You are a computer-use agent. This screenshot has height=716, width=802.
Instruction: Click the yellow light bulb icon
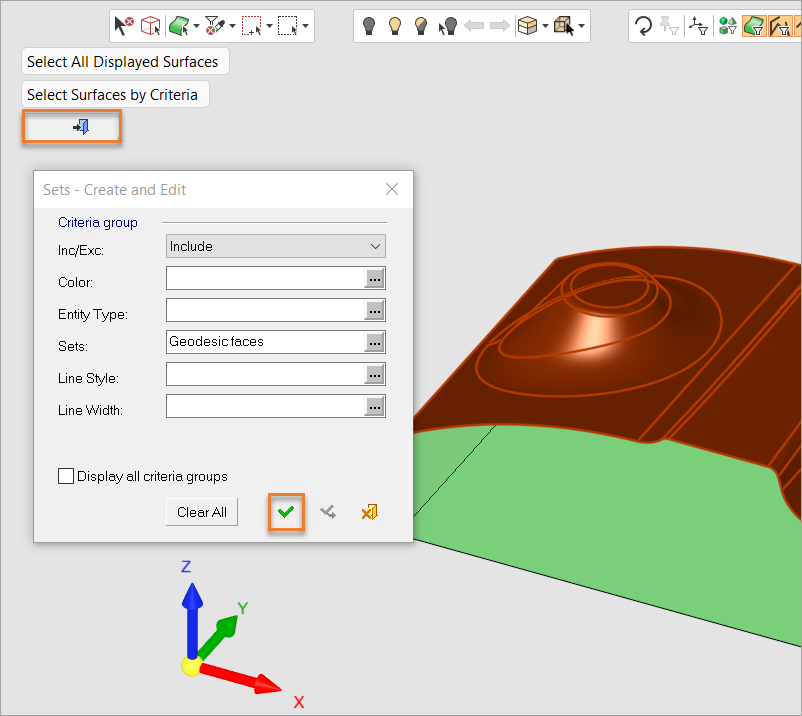coord(395,26)
